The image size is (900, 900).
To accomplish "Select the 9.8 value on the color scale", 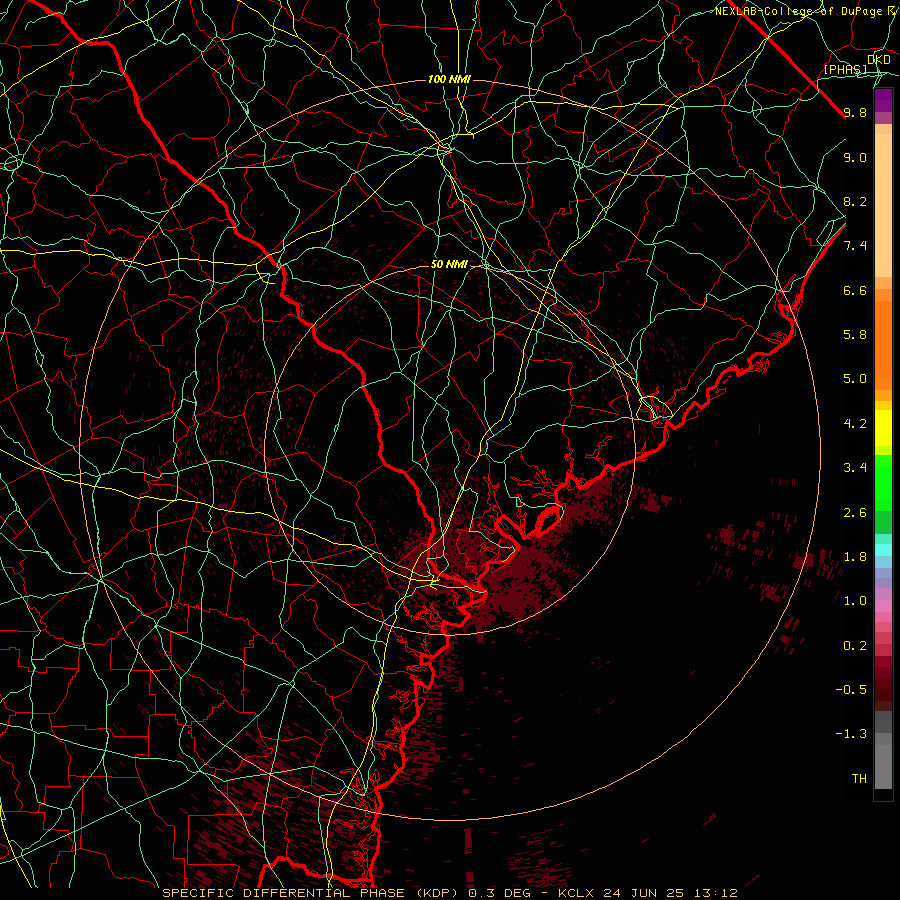I will tap(855, 113).
